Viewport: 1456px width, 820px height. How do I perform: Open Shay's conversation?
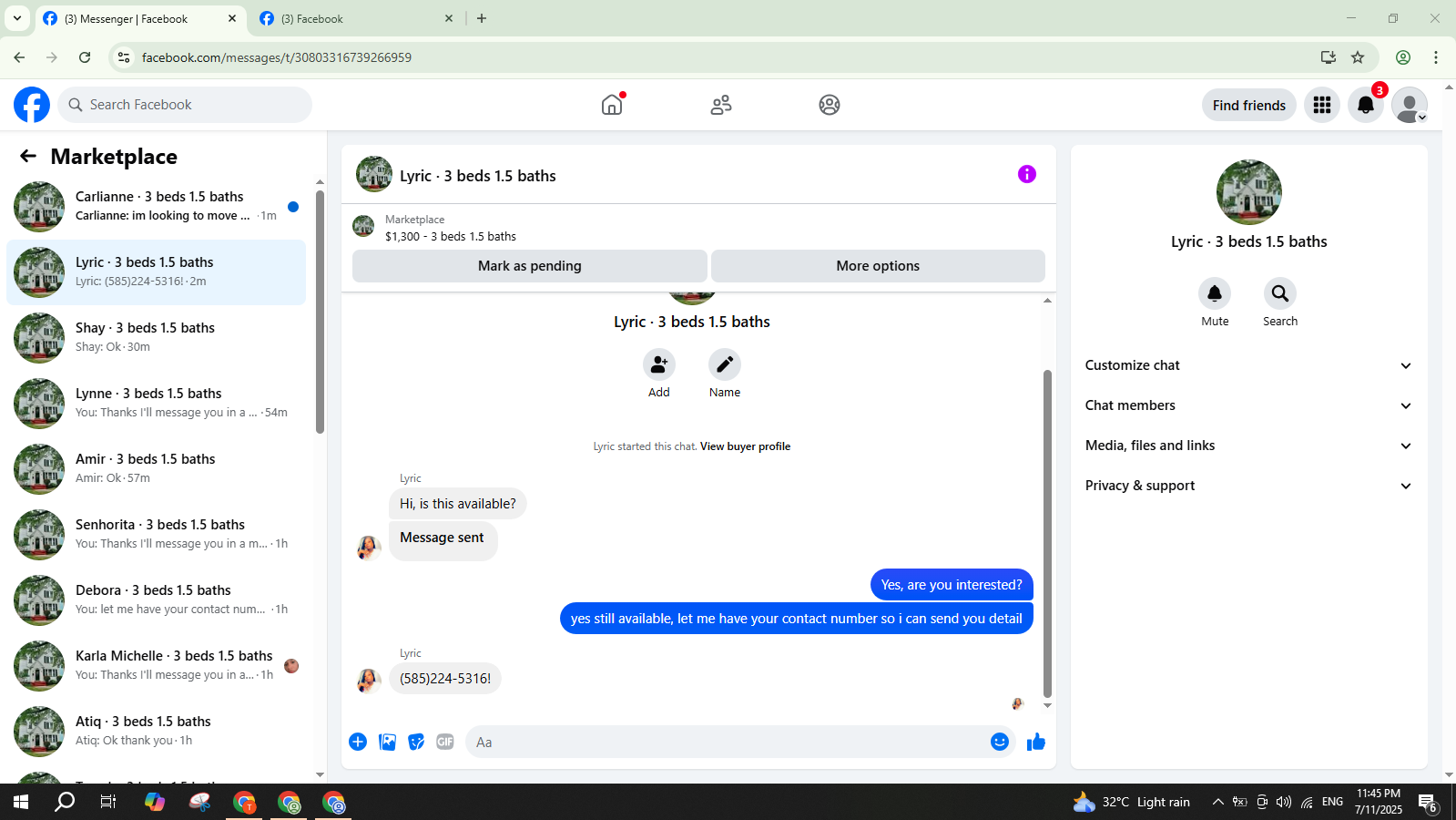pos(157,338)
